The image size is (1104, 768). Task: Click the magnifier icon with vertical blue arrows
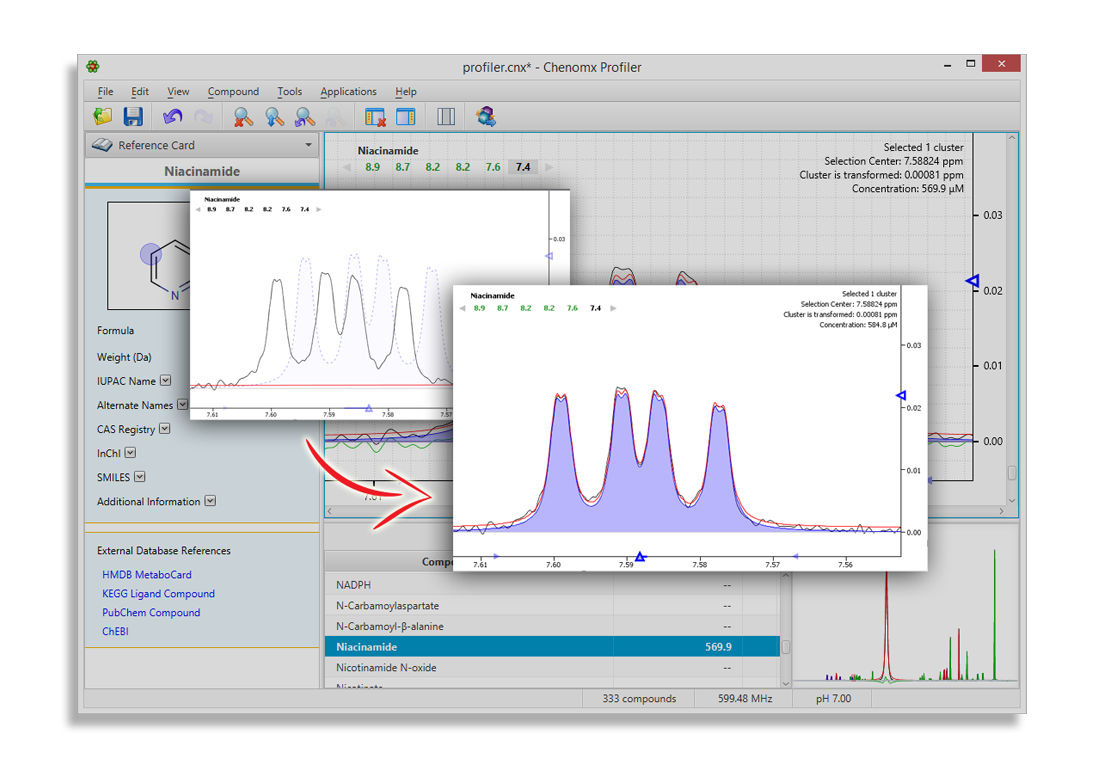pyautogui.click(x=274, y=117)
